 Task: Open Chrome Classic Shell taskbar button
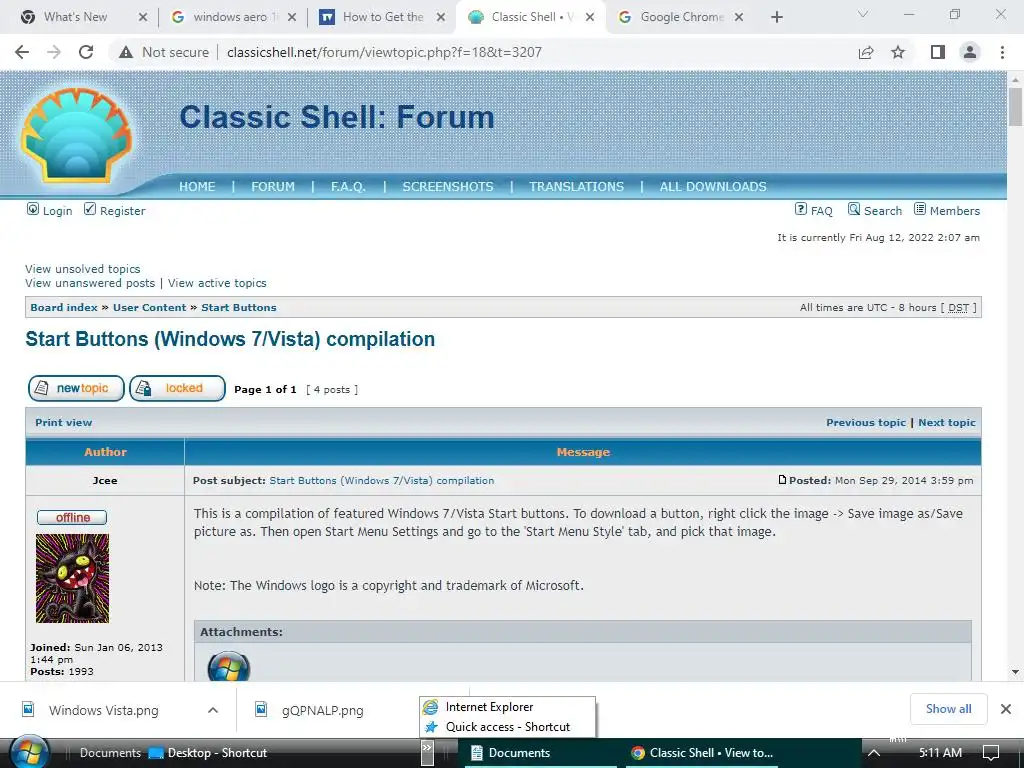pyautogui.click(x=702, y=753)
